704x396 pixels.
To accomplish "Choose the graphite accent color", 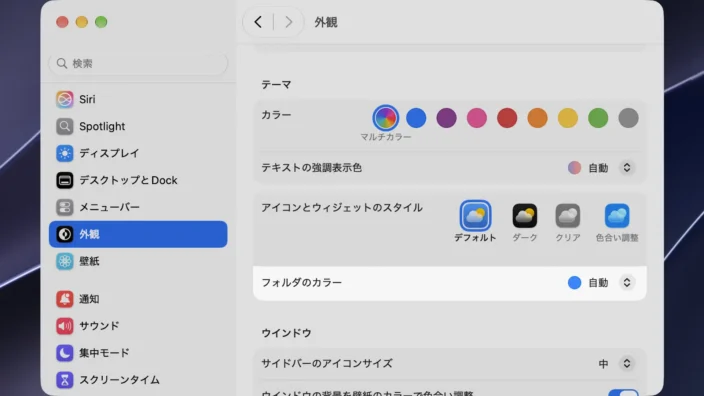I will [x=629, y=118].
